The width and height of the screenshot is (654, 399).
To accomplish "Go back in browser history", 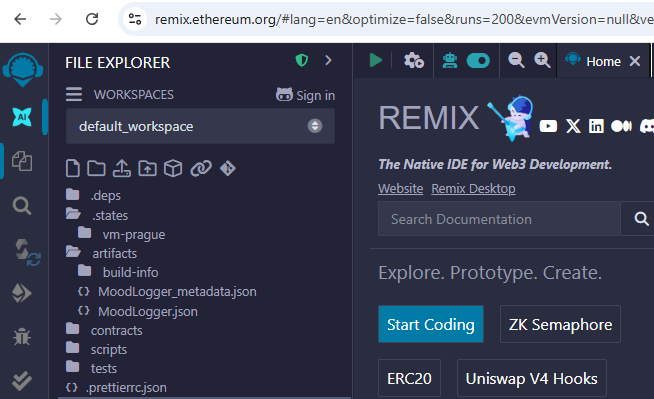I will (20, 19).
